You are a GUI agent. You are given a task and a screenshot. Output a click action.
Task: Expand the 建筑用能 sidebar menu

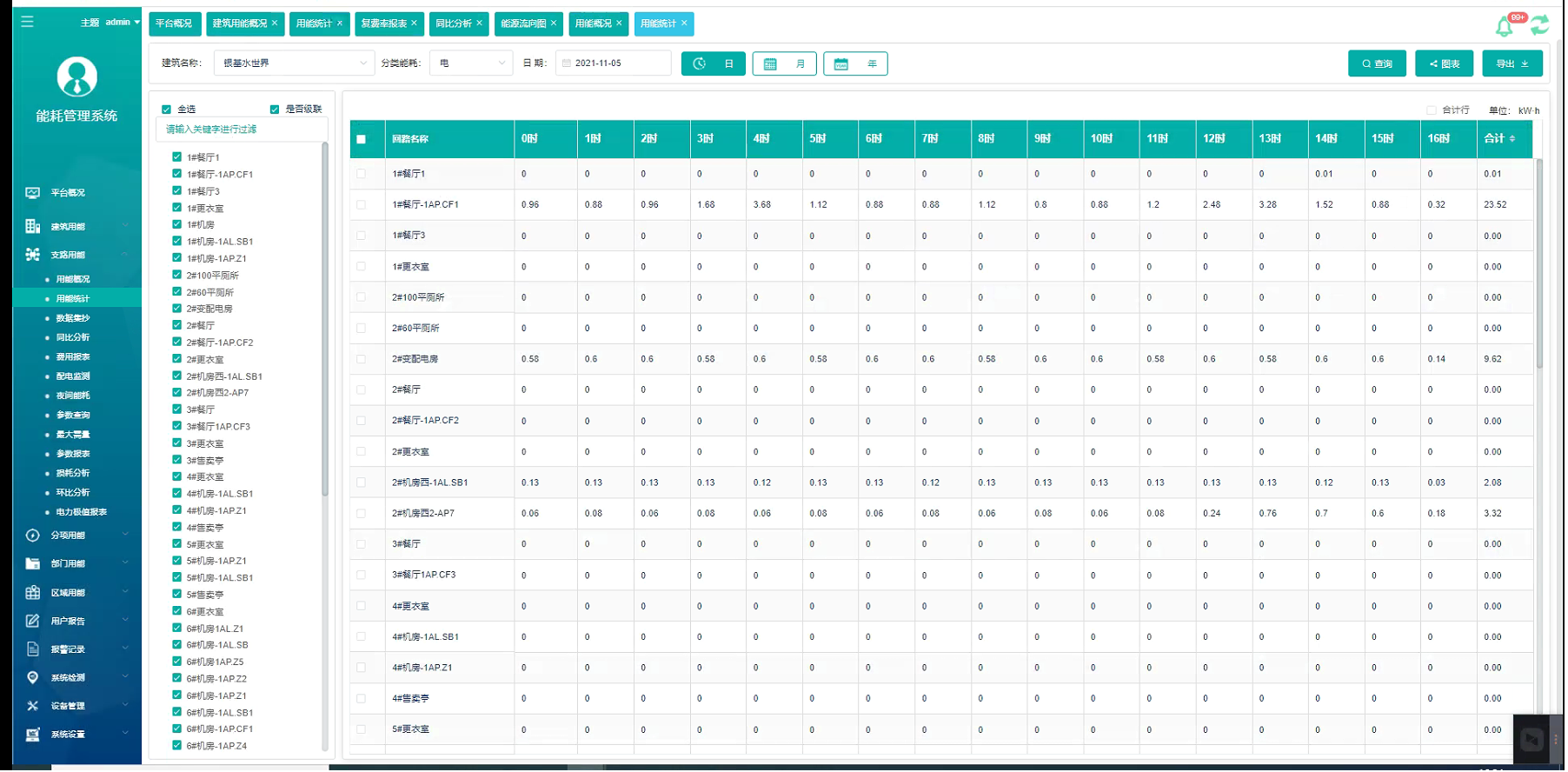[76, 227]
